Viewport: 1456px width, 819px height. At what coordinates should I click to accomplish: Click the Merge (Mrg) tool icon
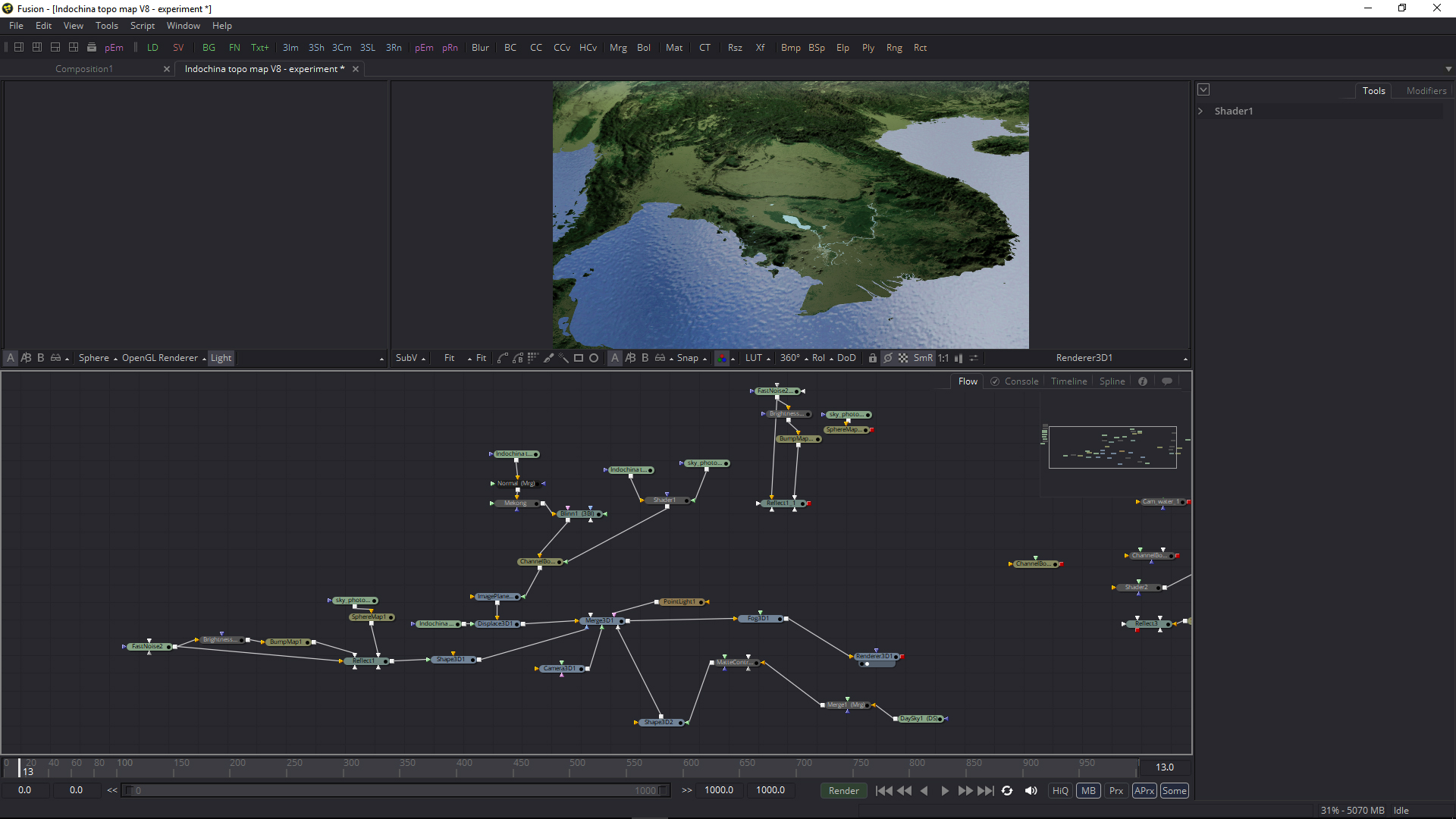point(618,48)
